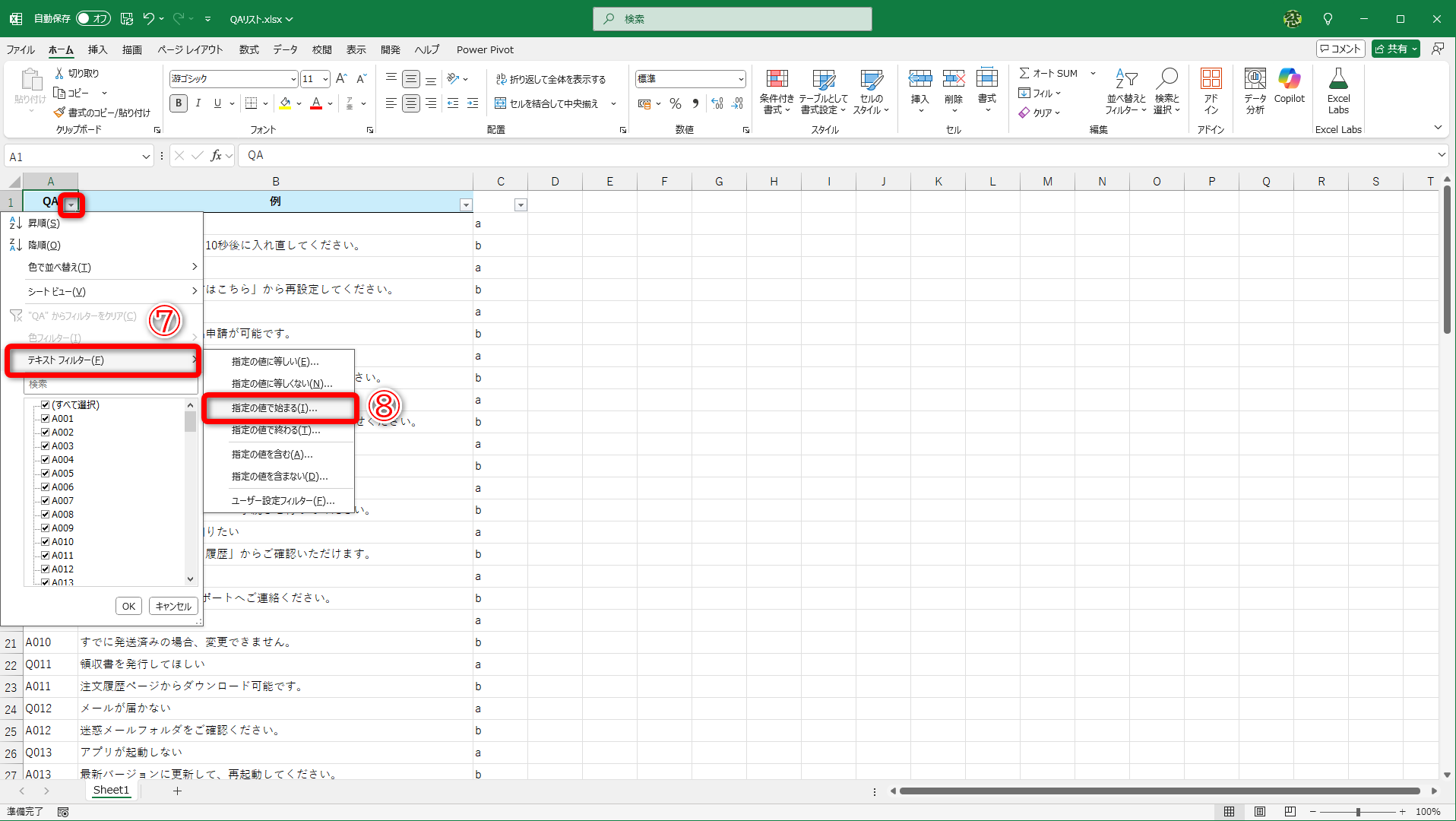Adjust the zoom slider in status bar
1456x821 pixels.
(1358, 813)
